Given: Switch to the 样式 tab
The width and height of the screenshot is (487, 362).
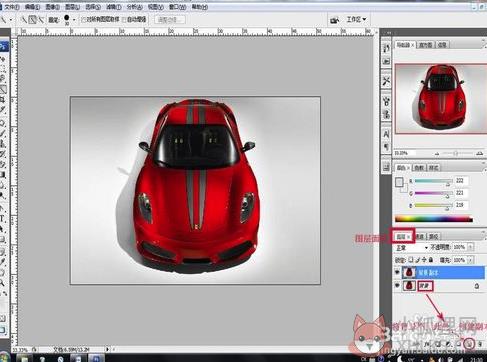Looking at the screenshot, I should click(x=433, y=168).
